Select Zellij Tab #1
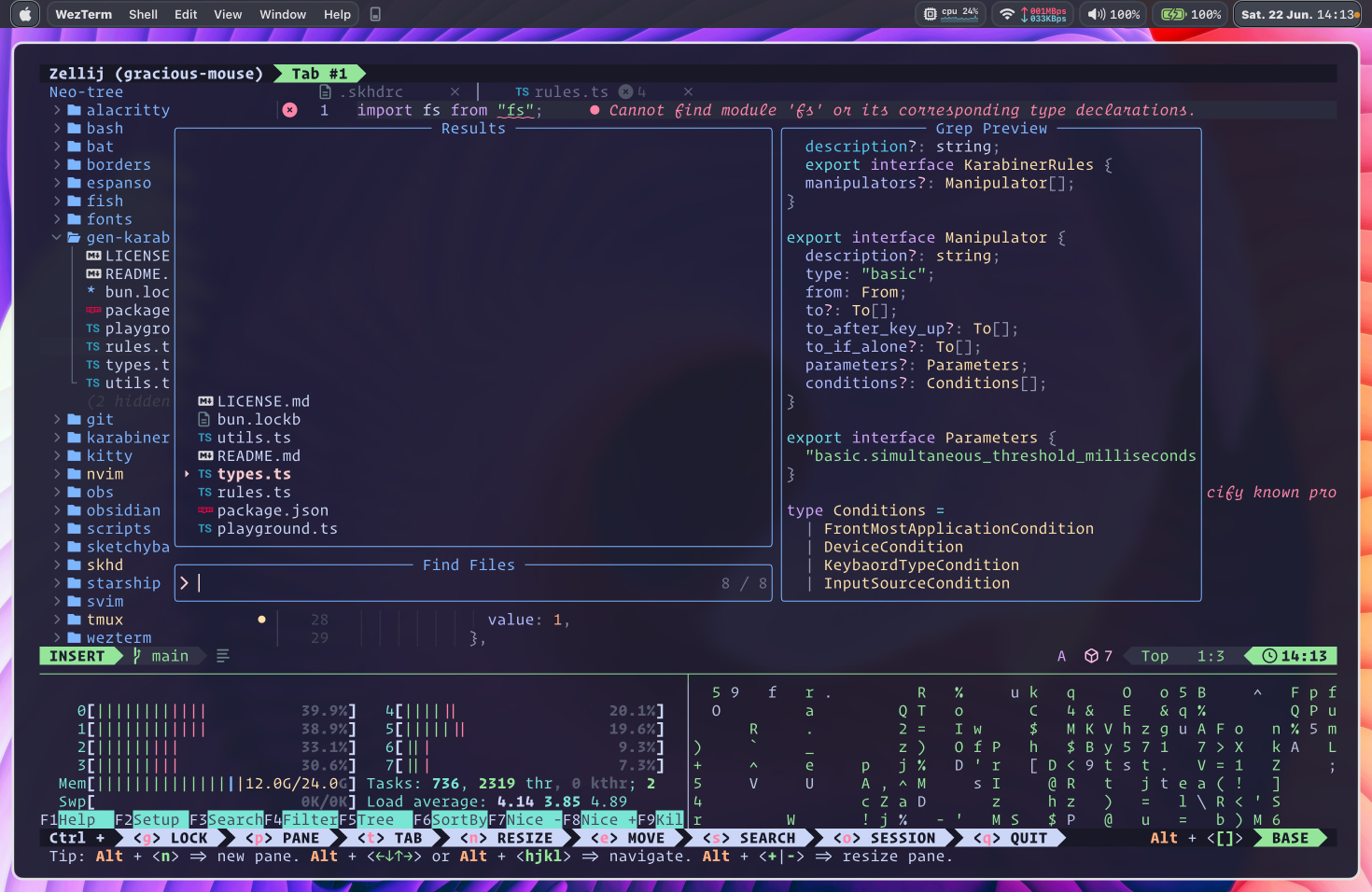The image size is (1372, 892). pos(319,74)
